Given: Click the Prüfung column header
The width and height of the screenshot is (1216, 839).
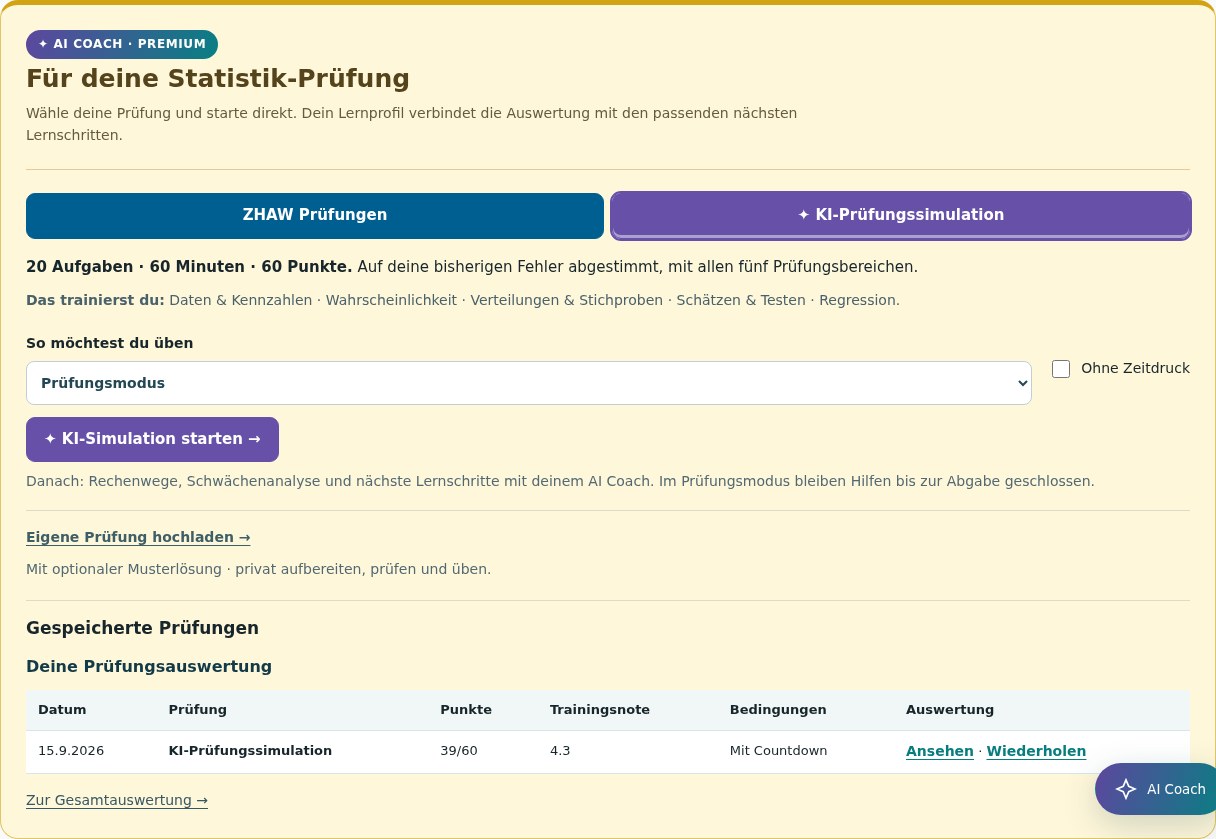Looking at the screenshot, I should point(198,710).
